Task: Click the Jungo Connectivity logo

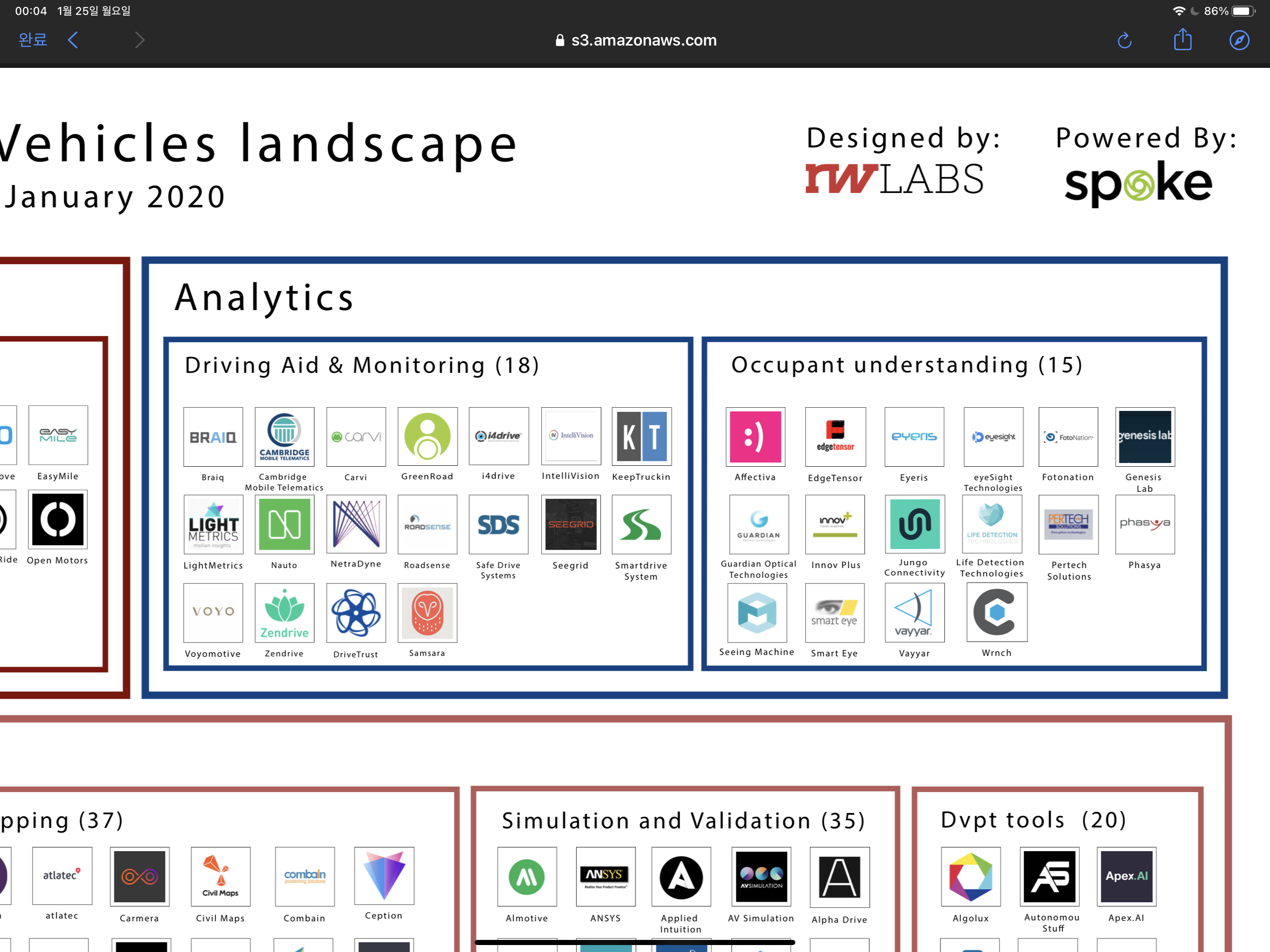Action: [914, 524]
